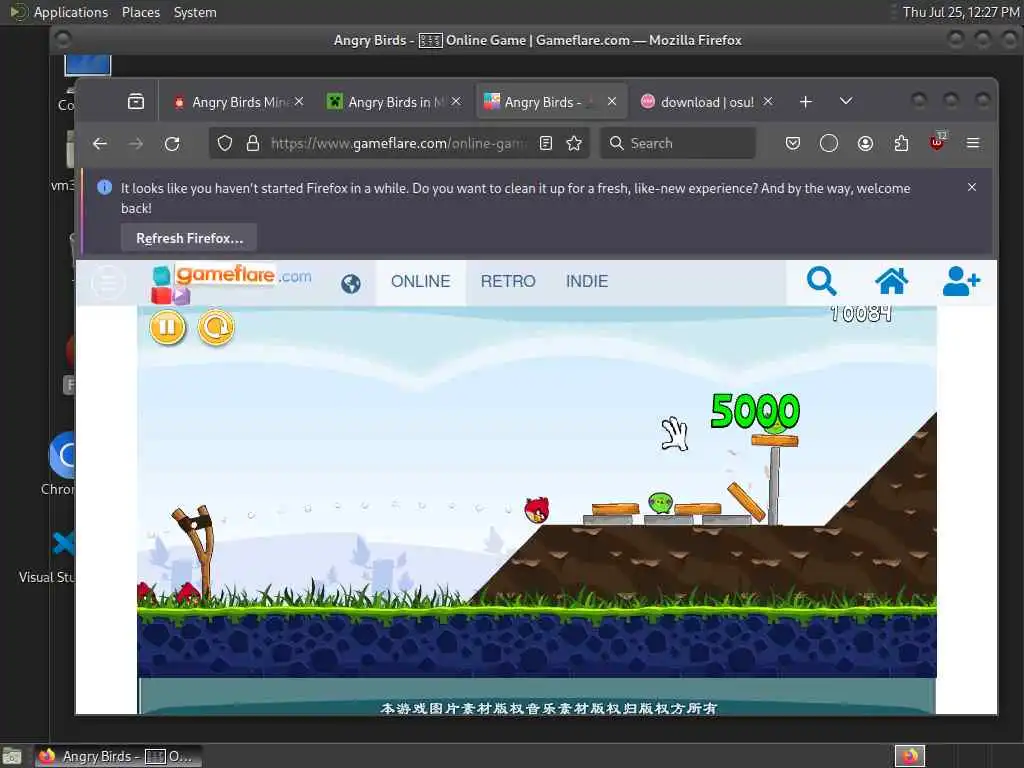Open the RETRO games section
Viewport: 1024px width, 768px height.
pyautogui.click(x=508, y=281)
